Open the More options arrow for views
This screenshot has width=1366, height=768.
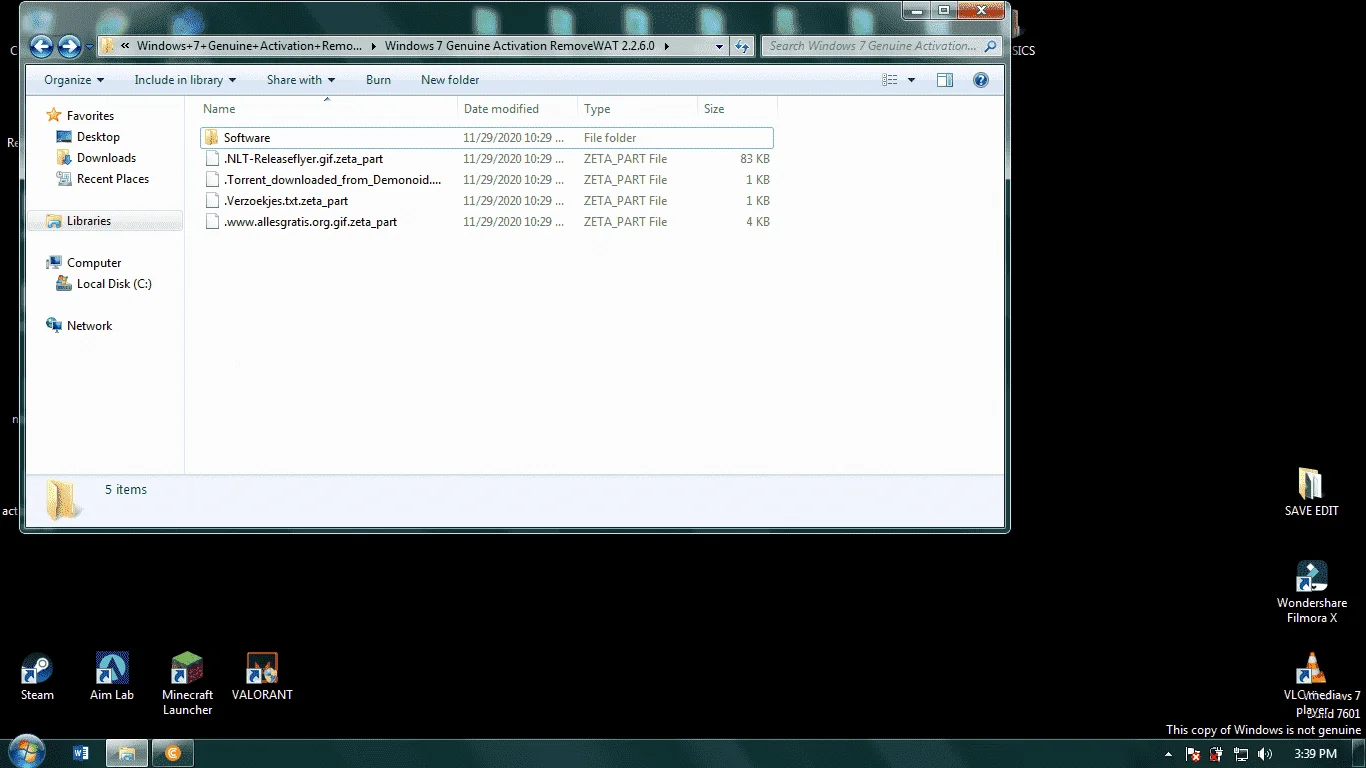[911, 80]
